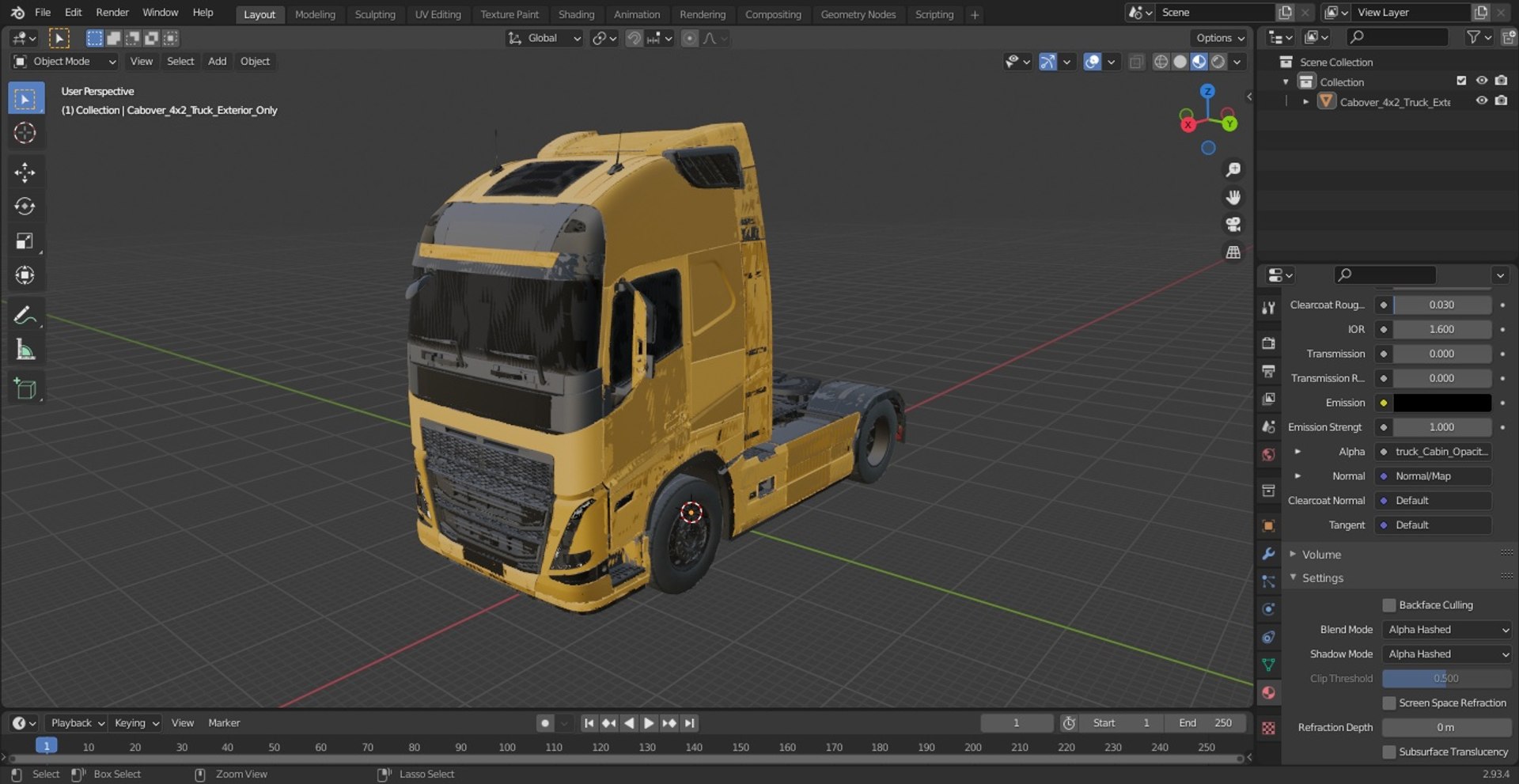Toggle Backface Culling checkbox

[x=1389, y=605]
